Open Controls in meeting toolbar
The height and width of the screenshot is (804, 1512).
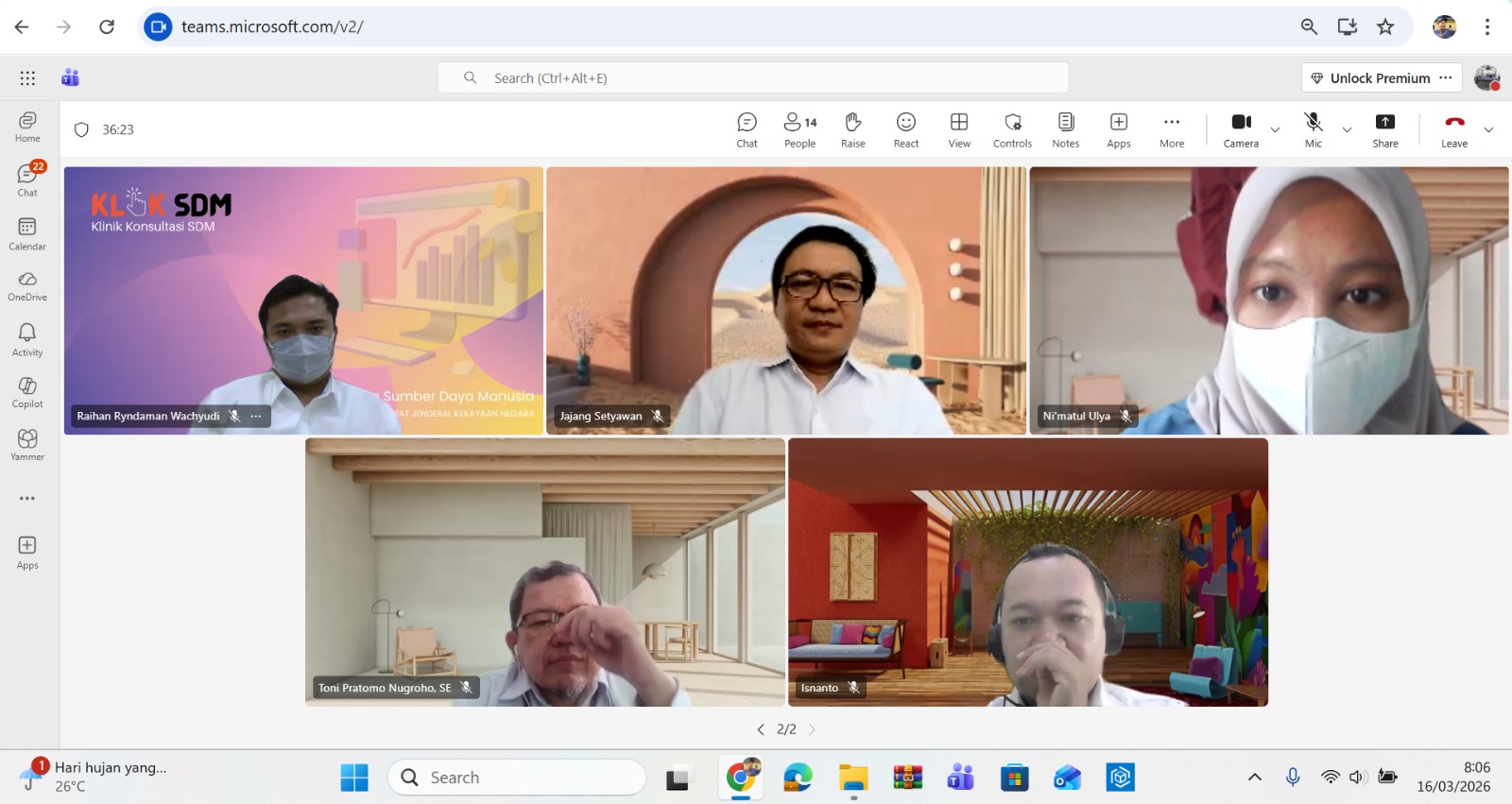coord(1012,129)
